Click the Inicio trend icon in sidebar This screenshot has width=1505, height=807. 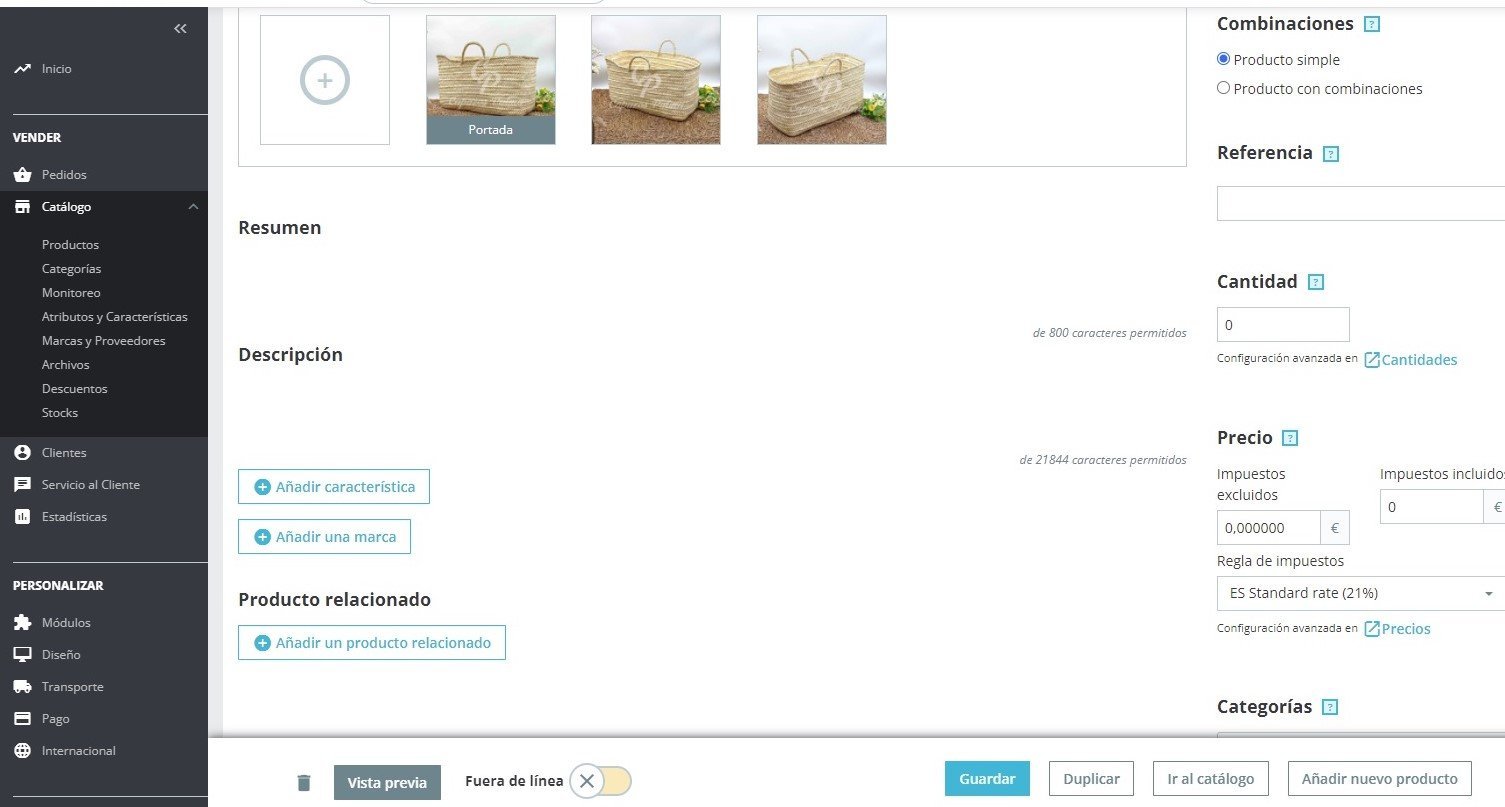22,69
